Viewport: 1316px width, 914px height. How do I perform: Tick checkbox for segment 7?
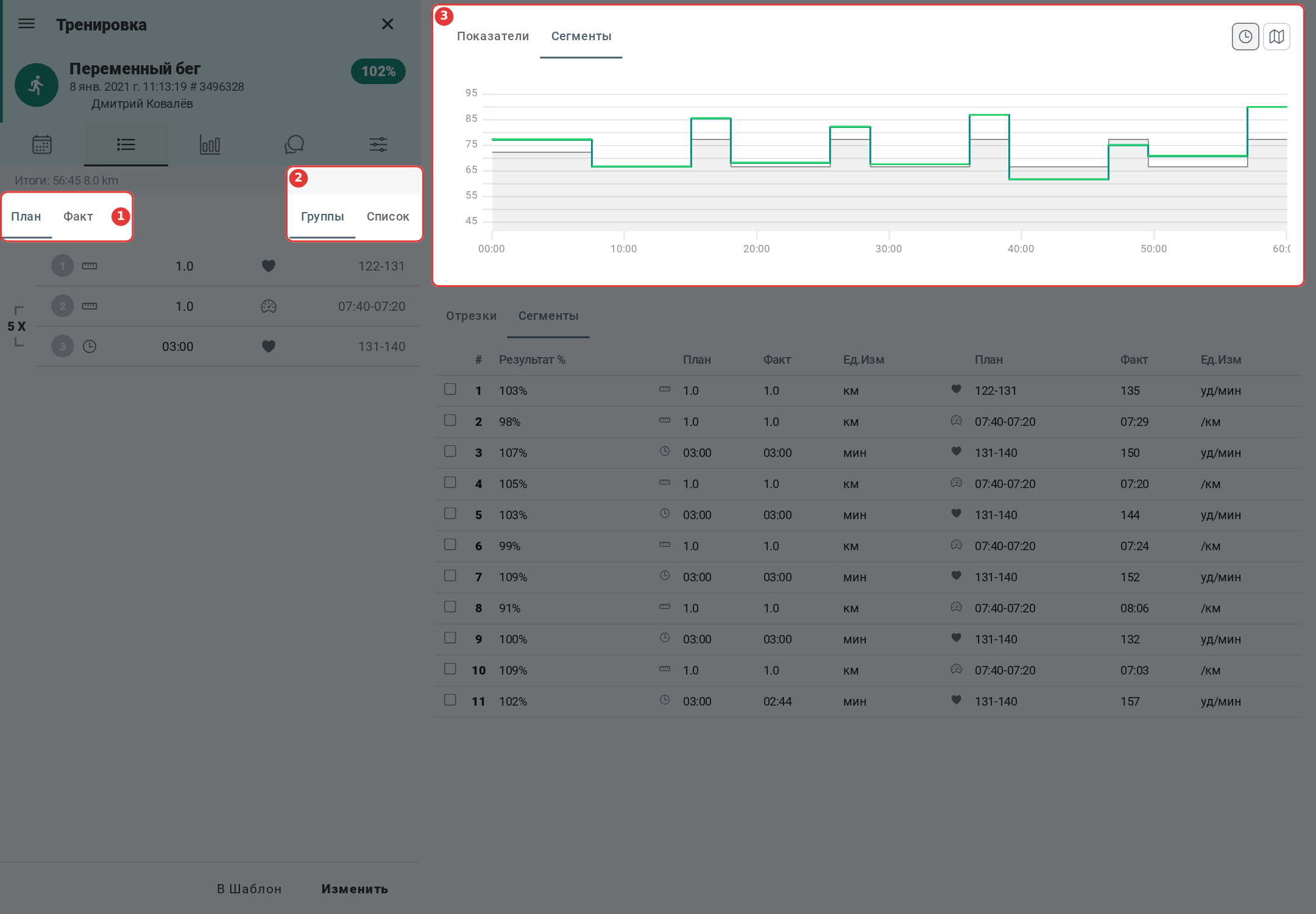pyautogui.click(x=450, y=575)
